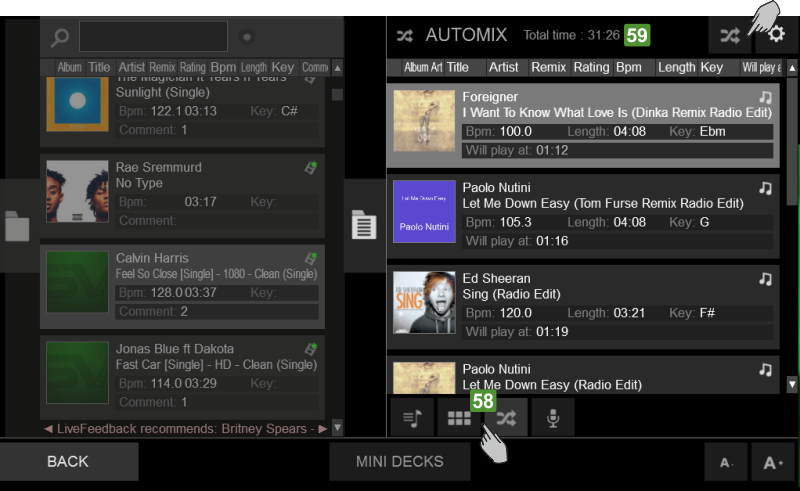The image size is (800, 491).
Task: Sort browser by Rating column
Action: (192, 67)
